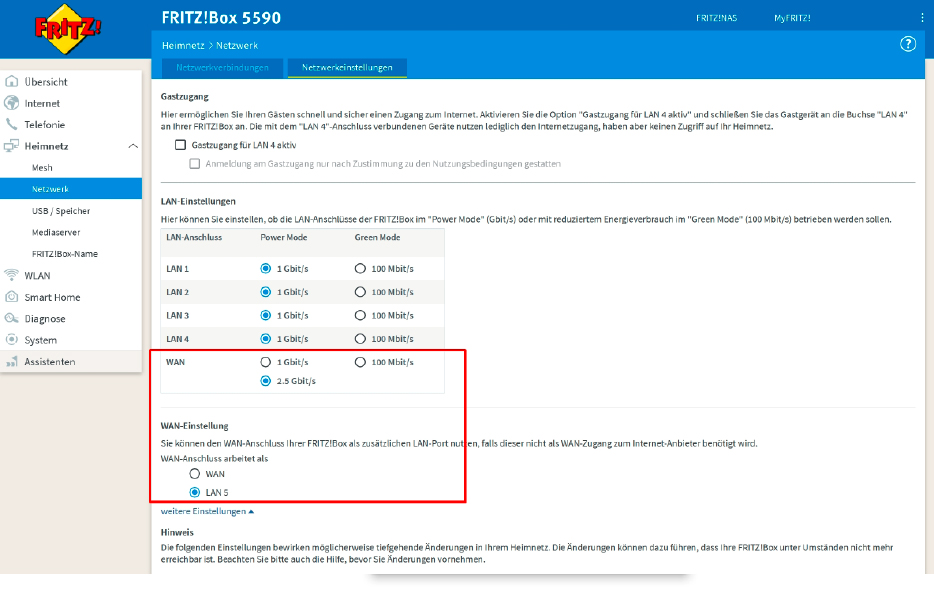
Task: Click the LAN-Einstellungen heading
Action: [198, 201]
